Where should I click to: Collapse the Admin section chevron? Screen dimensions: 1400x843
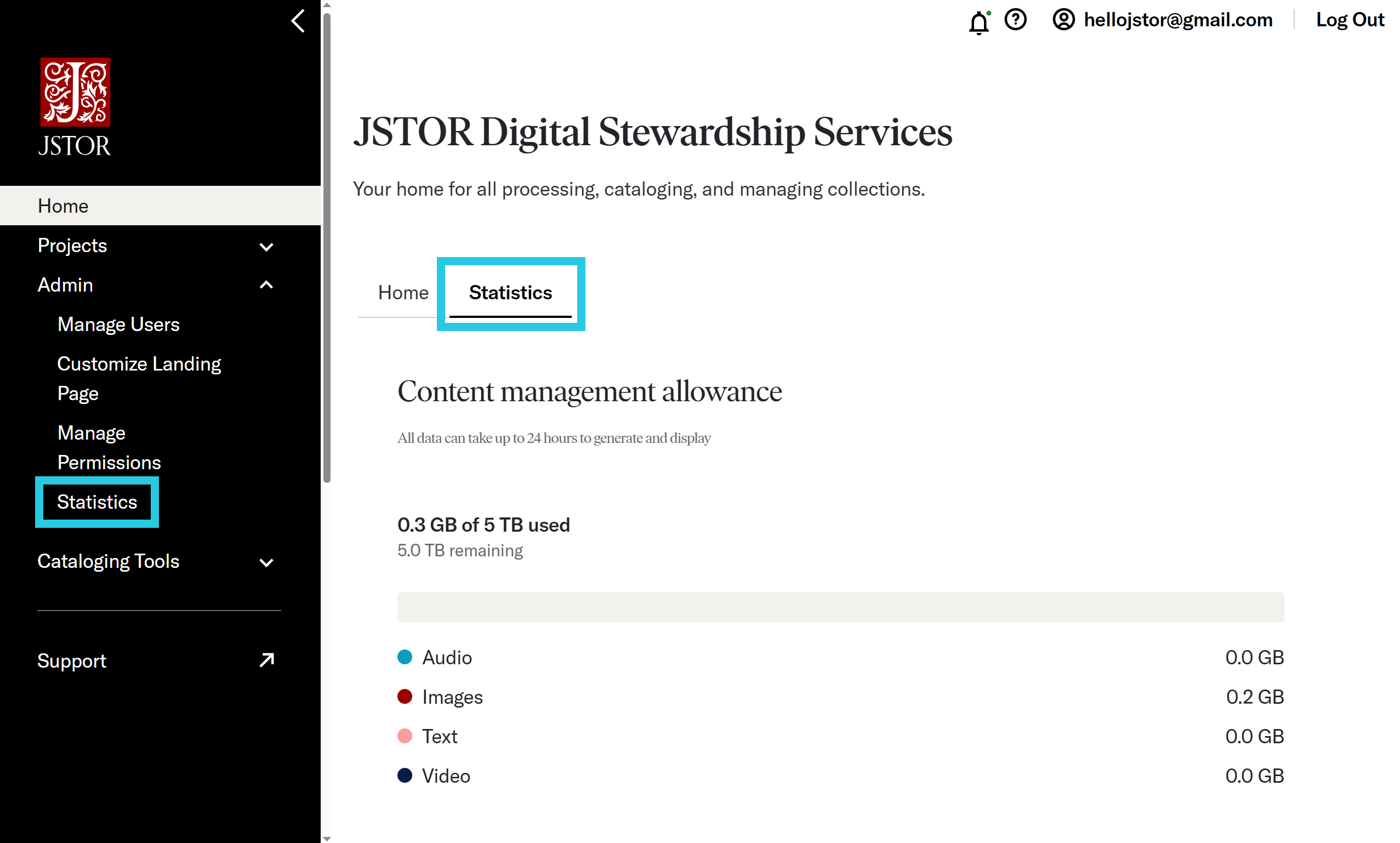pyautogui.click(x=266, y=285)
